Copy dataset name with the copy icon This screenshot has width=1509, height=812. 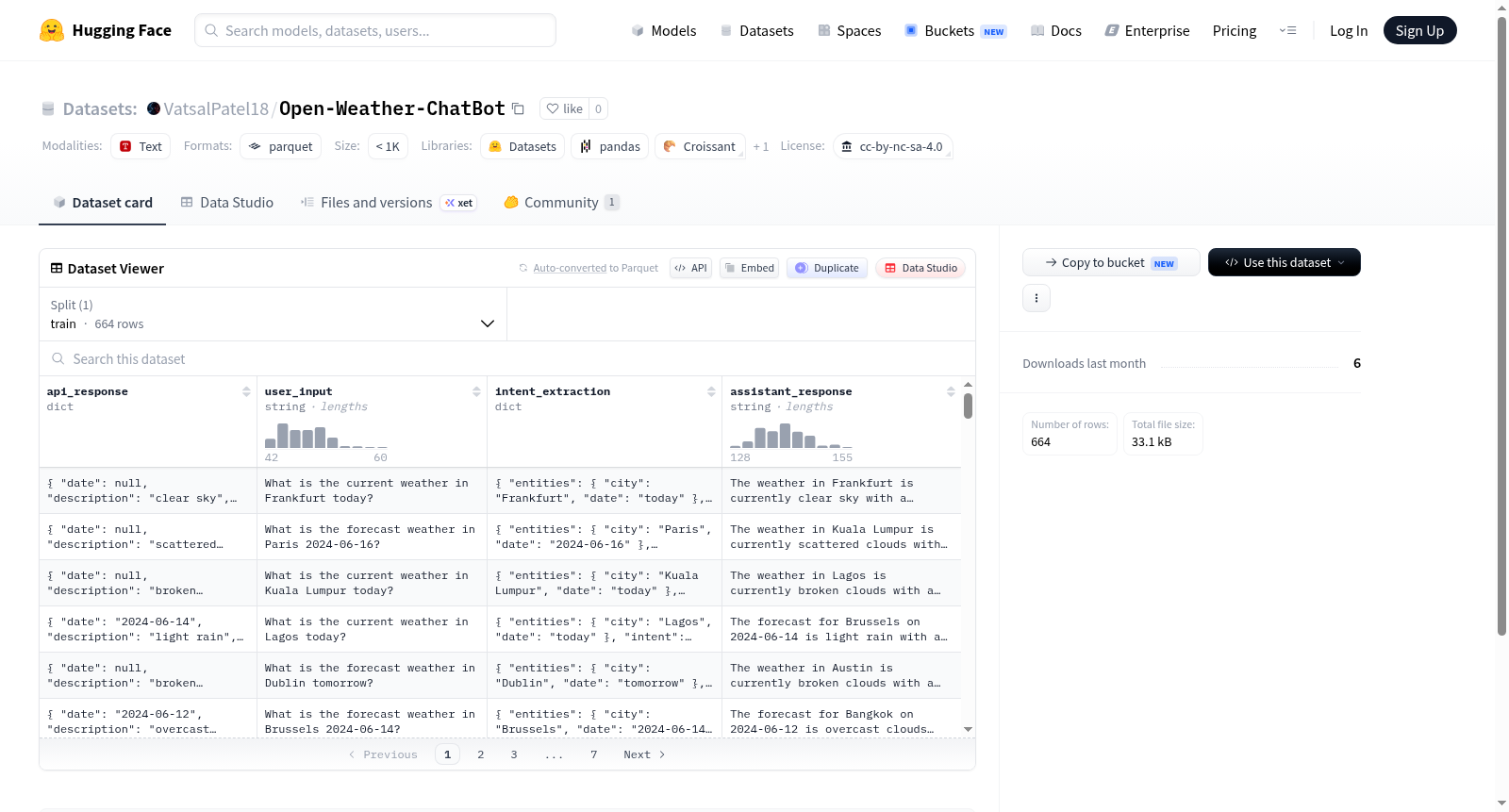518,108
